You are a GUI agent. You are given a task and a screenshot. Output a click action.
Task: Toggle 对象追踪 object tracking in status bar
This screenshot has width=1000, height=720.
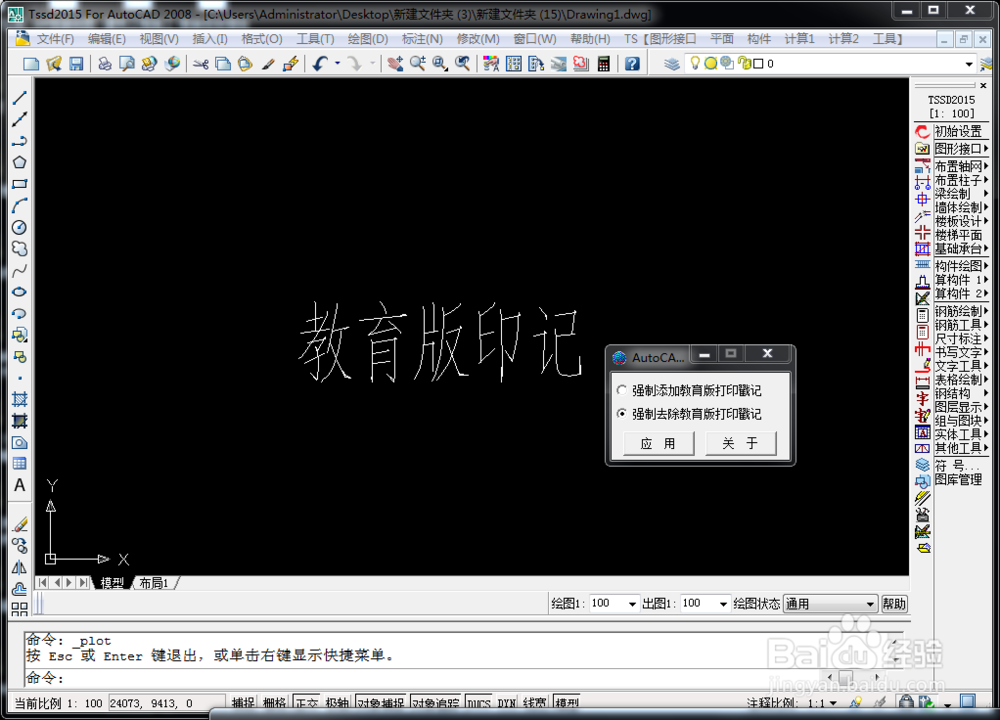436,703
